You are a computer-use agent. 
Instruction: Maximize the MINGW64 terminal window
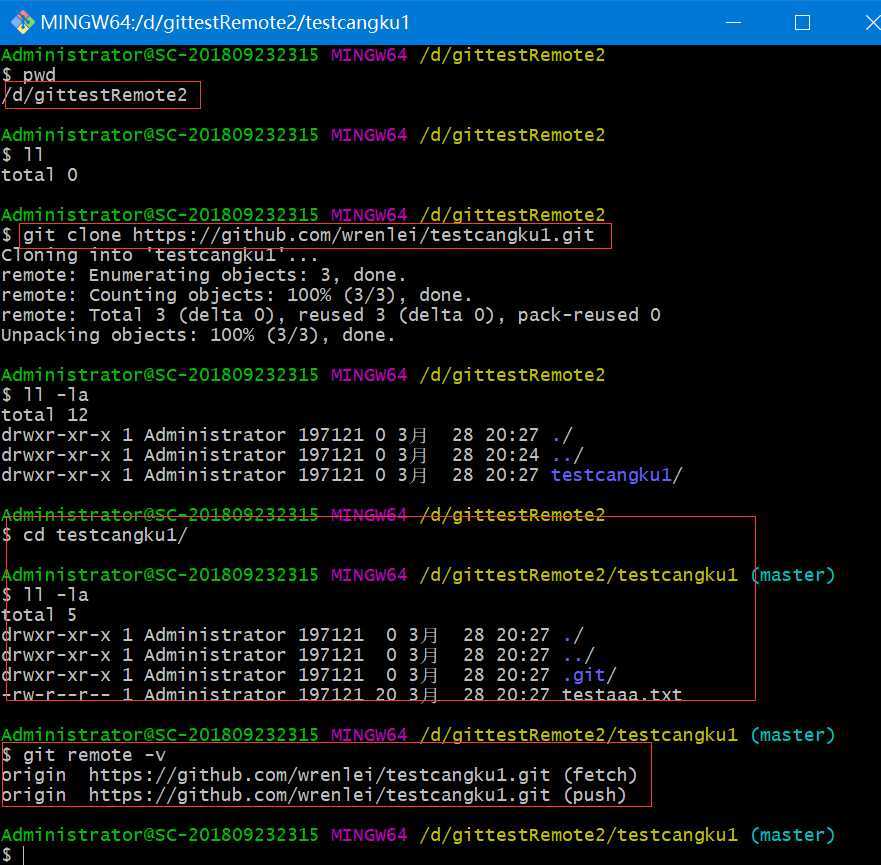pyautogui.click(x=802, y=22)
